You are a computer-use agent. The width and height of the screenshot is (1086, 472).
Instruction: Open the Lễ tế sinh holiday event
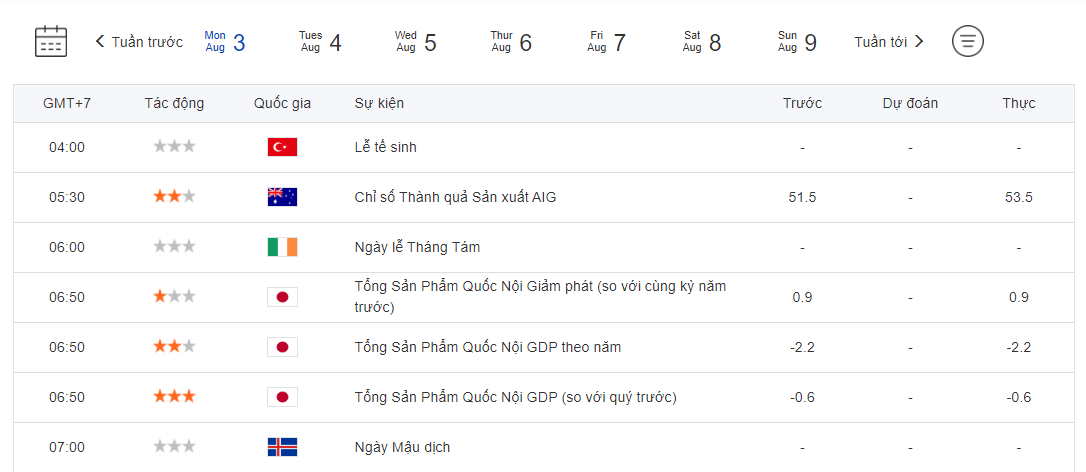pyautogui.click(x=385, y=147)
